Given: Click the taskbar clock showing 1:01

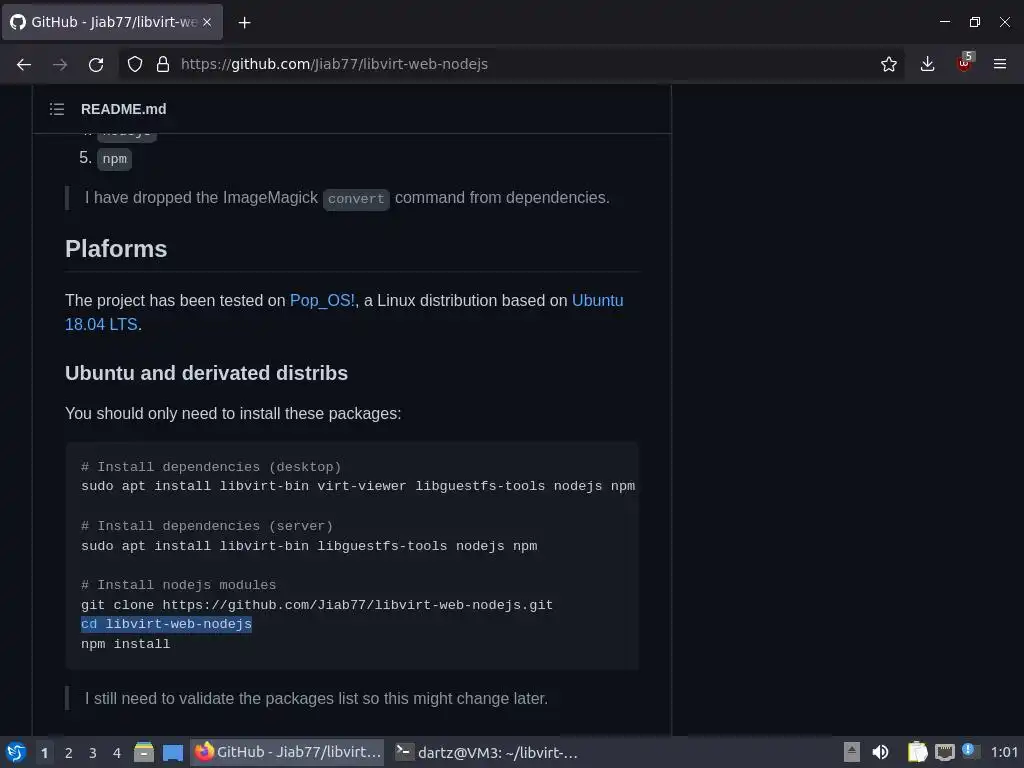Looking at the screenshot, I should [1004, 752].
